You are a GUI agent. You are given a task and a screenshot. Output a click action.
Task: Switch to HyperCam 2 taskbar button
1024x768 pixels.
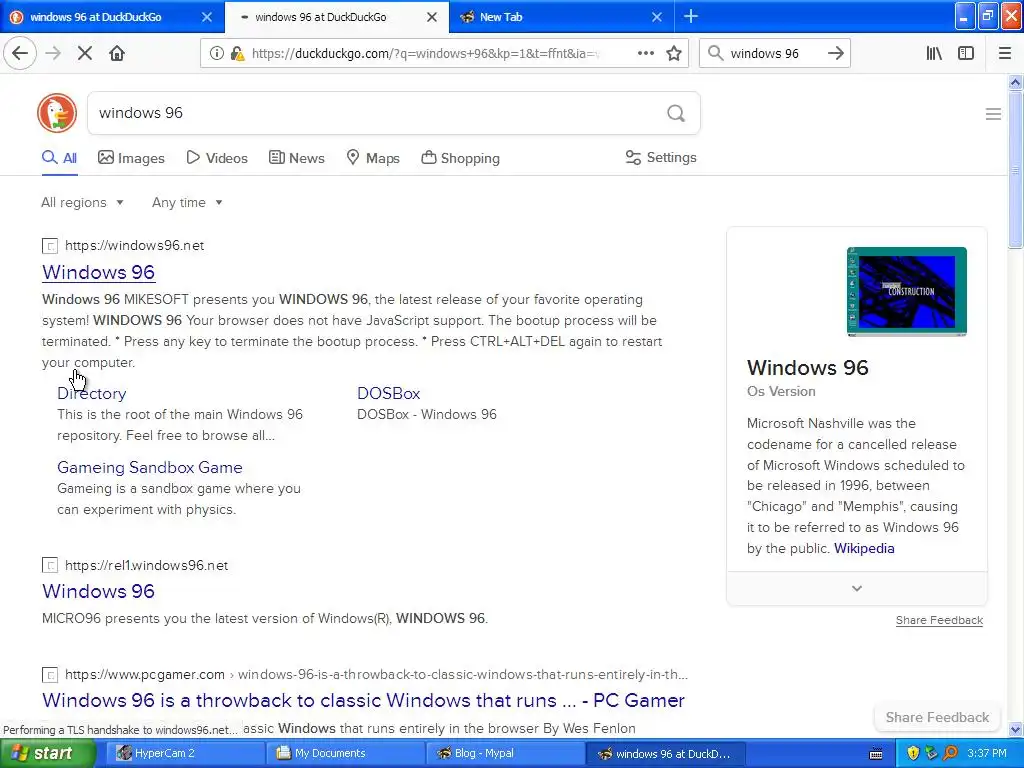pyautogui.click(x=184, y=754)
